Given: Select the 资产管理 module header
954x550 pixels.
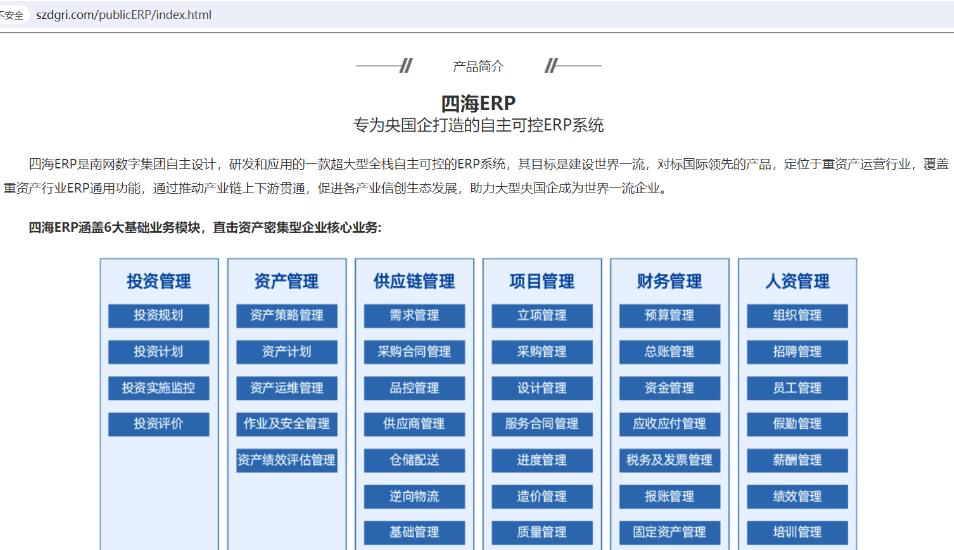Looking at the screenshot, I should tap(287, 281).
